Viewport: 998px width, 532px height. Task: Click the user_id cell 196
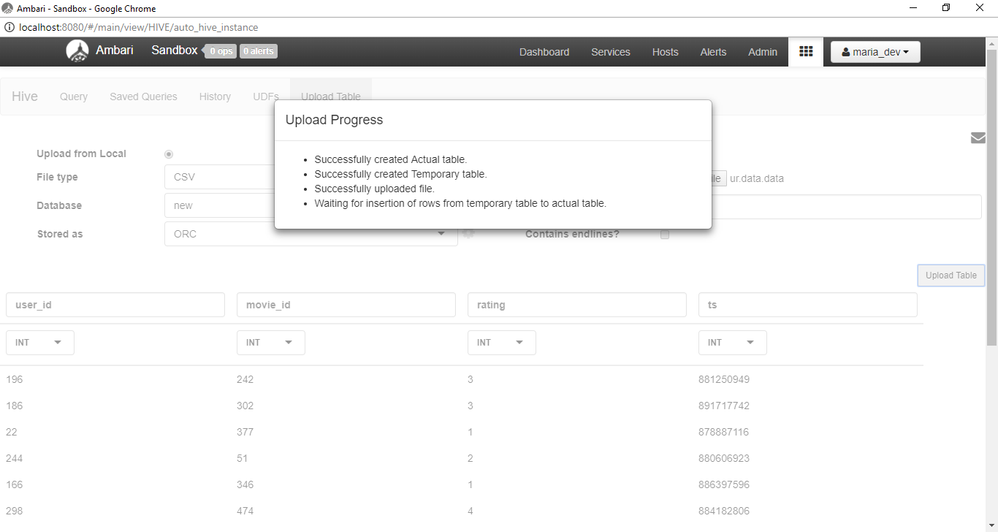14,379
